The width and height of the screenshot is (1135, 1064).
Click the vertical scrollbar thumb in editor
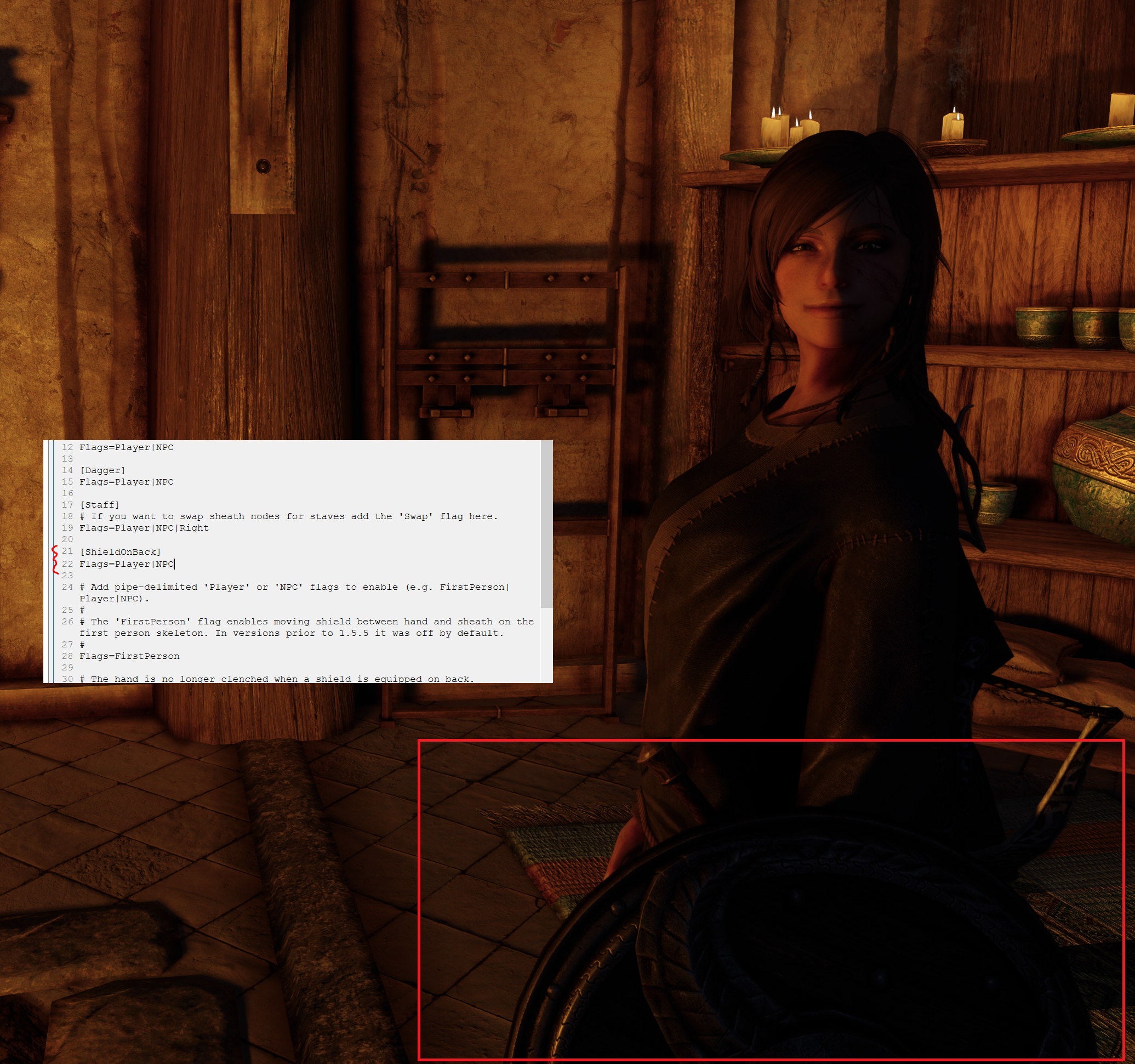tap(546, 524)
